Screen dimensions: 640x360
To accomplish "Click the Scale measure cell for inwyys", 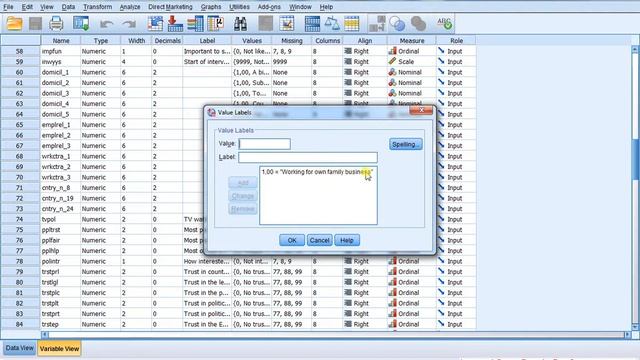I will click(411, 62).
